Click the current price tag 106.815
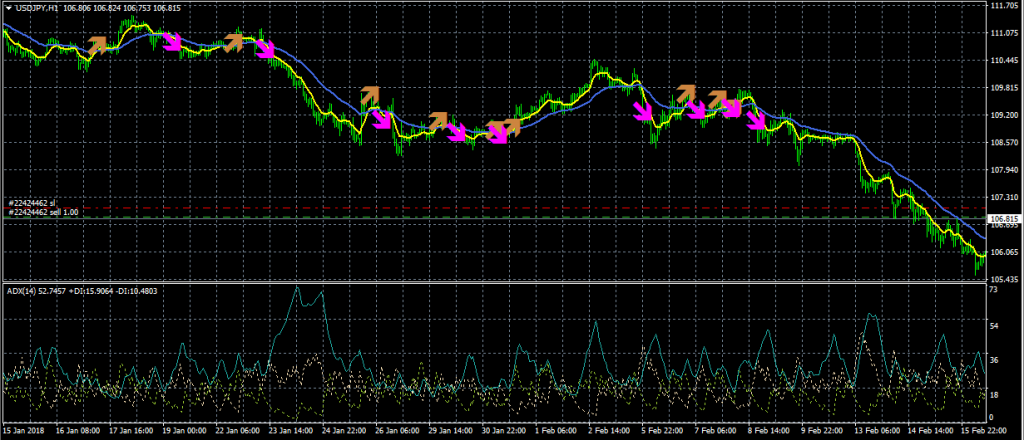The width and height of the screenshot is (1024, 440). click(1003, 218)
